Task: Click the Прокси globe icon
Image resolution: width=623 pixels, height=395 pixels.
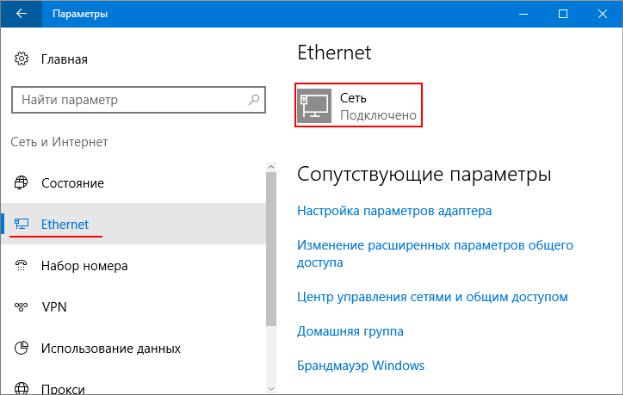Action: [21, 388]
